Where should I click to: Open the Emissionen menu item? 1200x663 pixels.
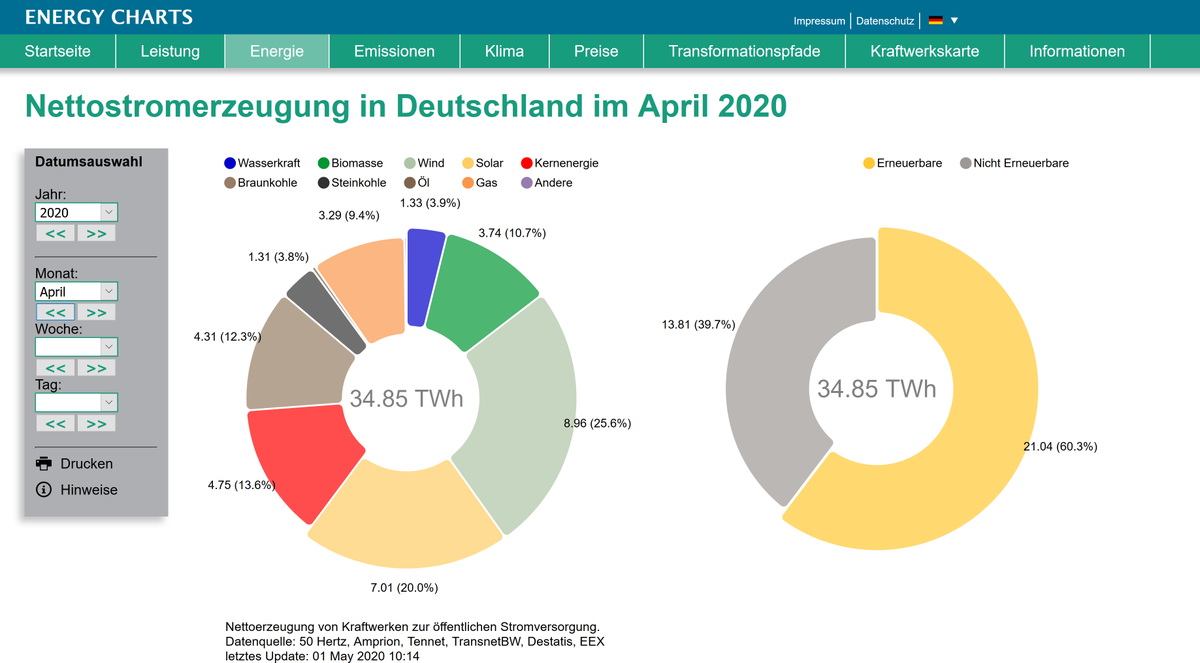click(394, 51)
